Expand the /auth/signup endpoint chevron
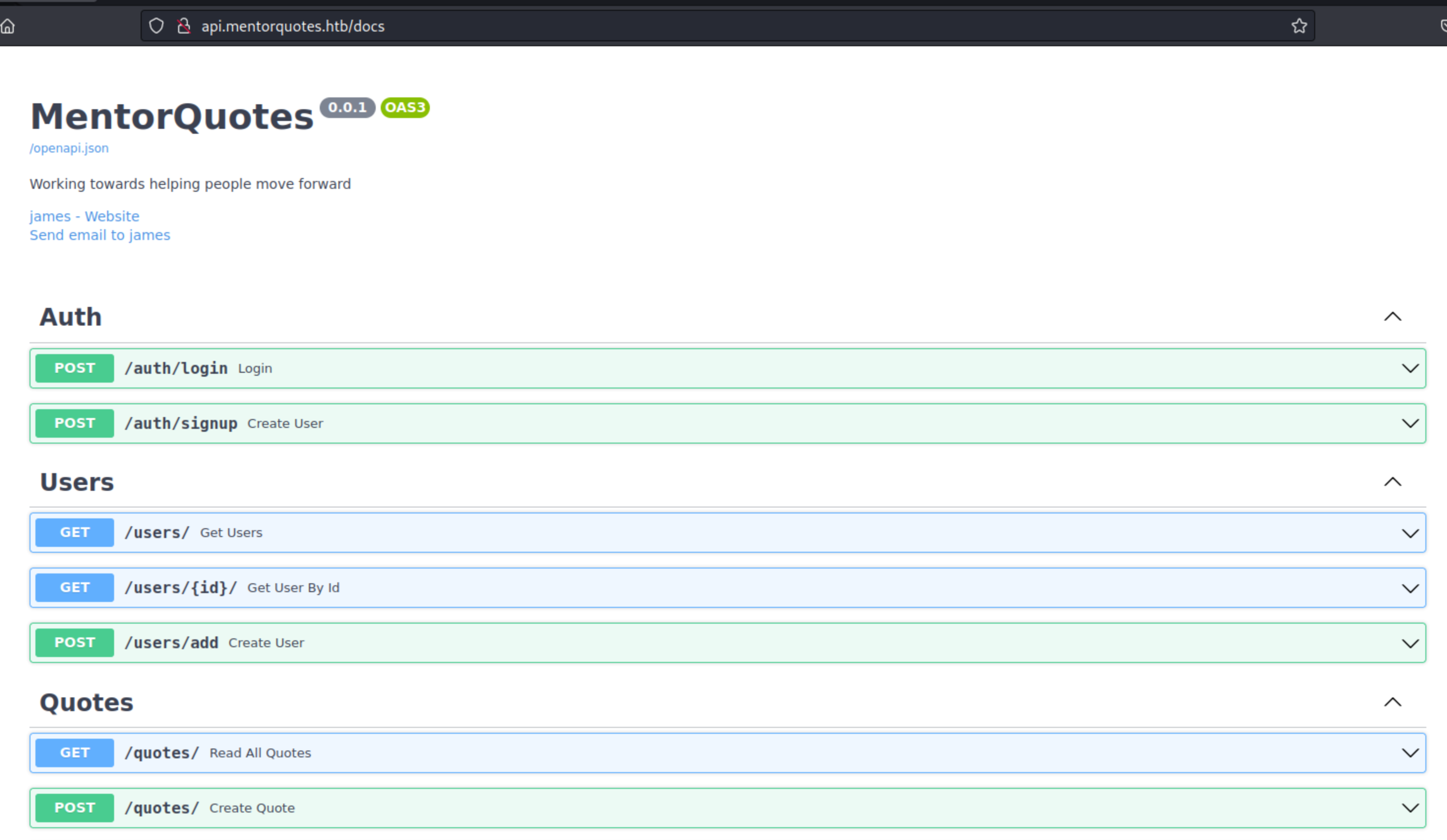 (1410, 424)
